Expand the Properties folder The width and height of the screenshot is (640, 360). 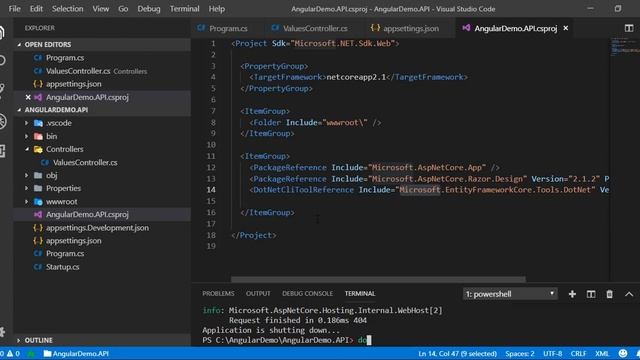click(102, 188)
